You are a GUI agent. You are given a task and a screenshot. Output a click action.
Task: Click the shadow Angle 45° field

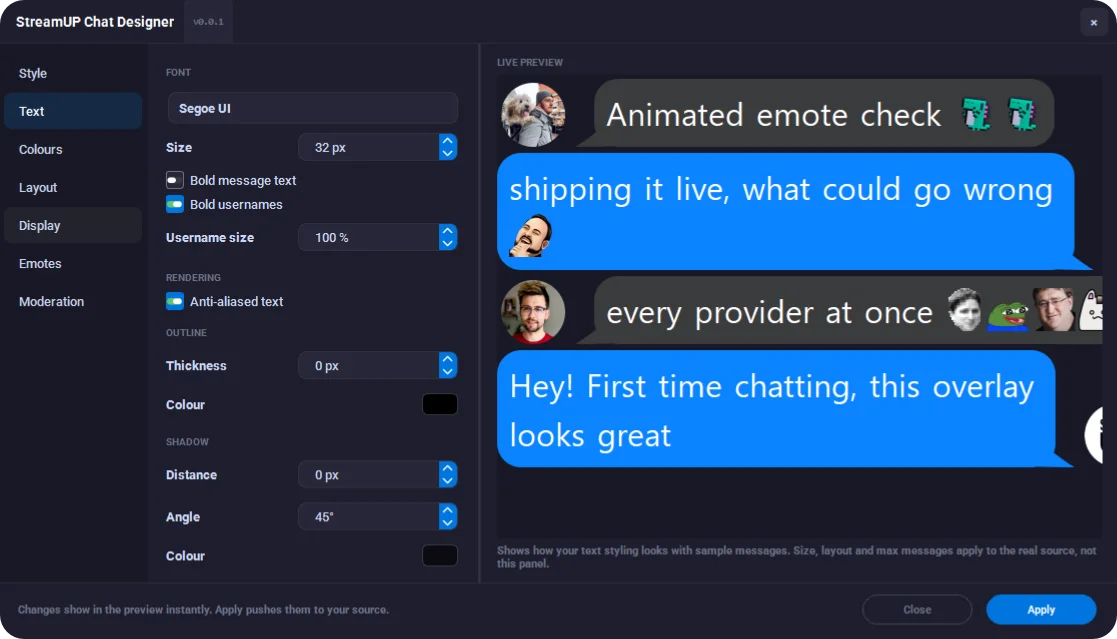369,516
